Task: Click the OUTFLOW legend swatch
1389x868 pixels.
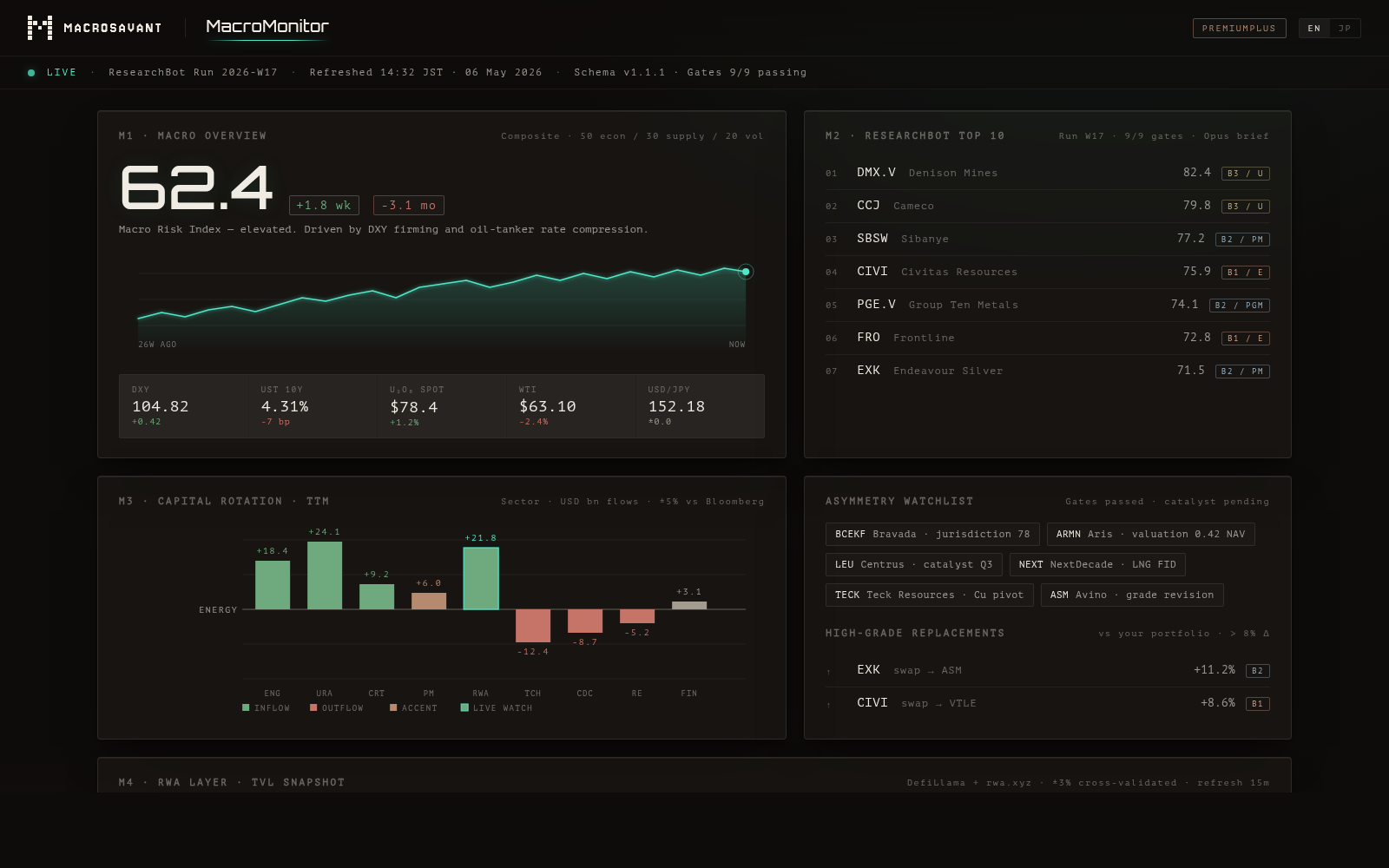Action: pos(313,708)
